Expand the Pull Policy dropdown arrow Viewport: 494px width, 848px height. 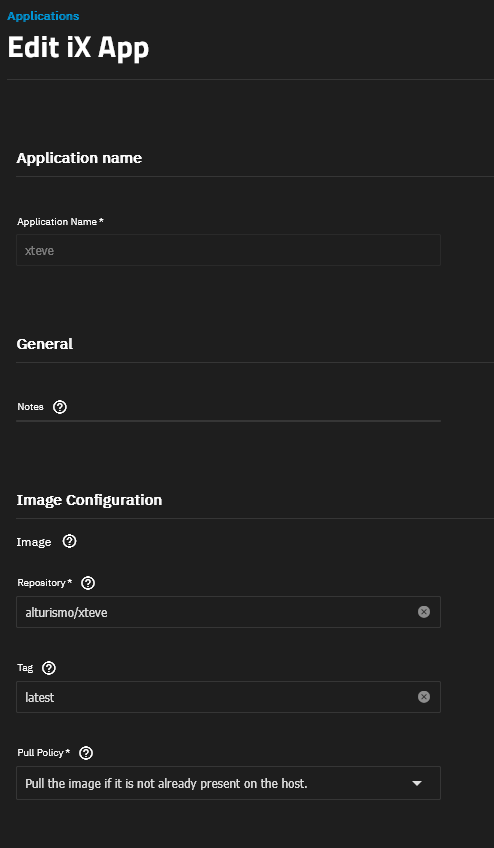(417, 783)
